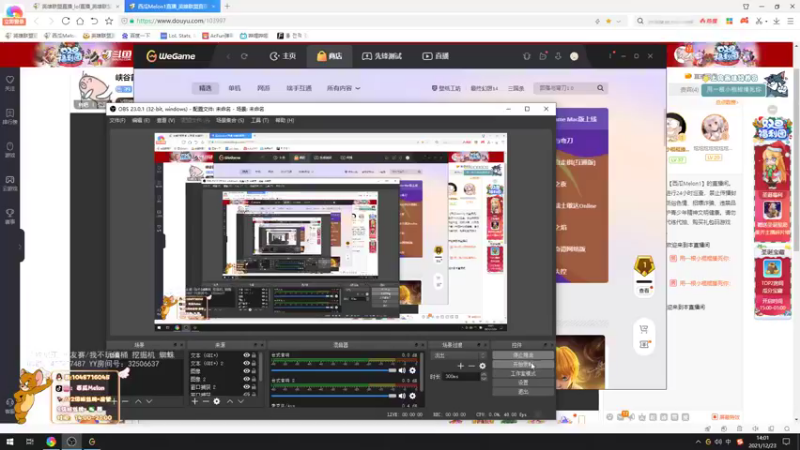
Task: Click the OBS 退出 exit button
Action: point(523,392)
